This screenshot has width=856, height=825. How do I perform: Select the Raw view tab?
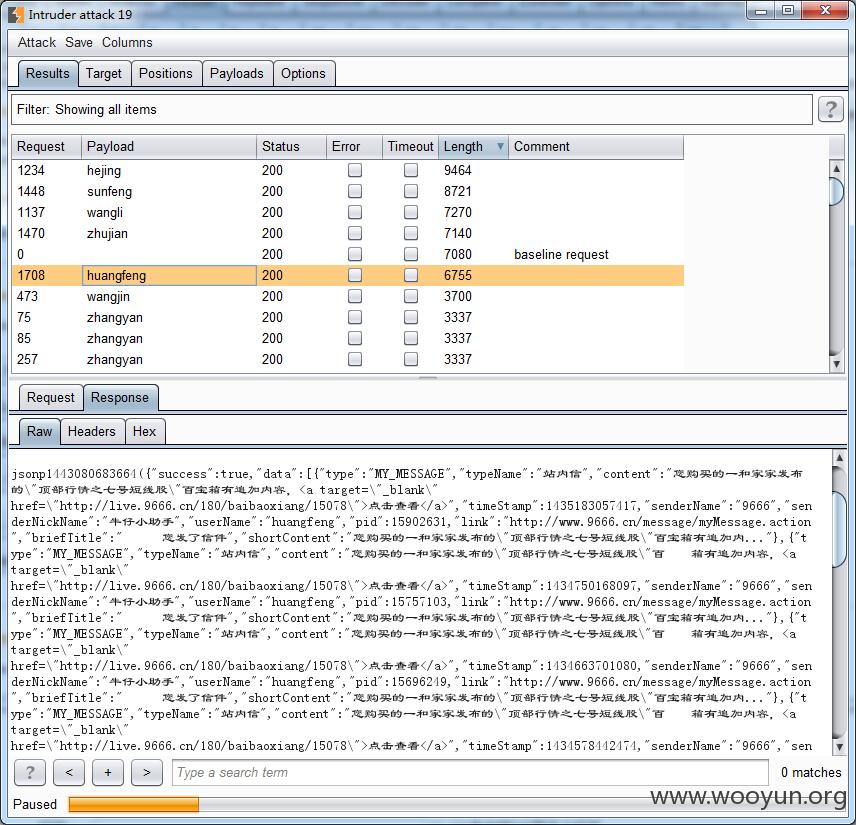pos(39,431)
